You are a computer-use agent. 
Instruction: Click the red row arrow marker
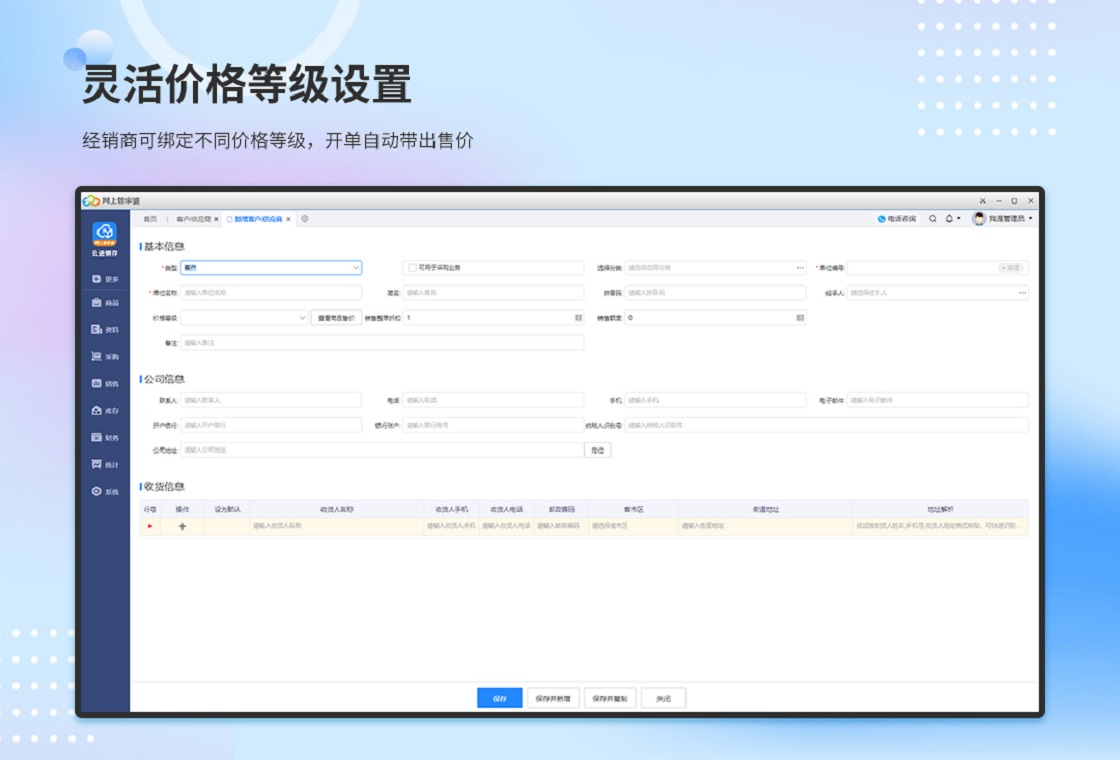(150, 526)
